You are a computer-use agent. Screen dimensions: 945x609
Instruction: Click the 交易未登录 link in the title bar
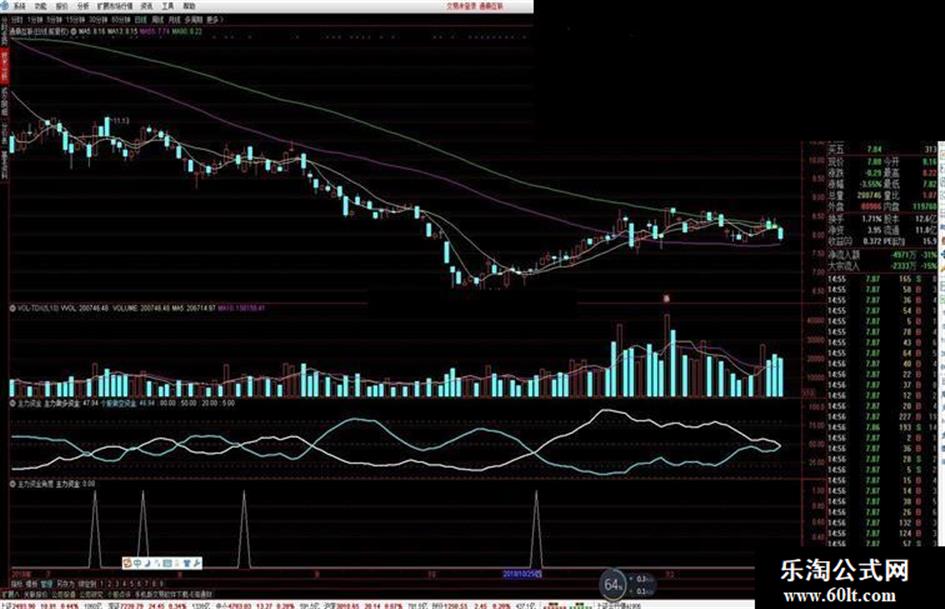(461, 6)
